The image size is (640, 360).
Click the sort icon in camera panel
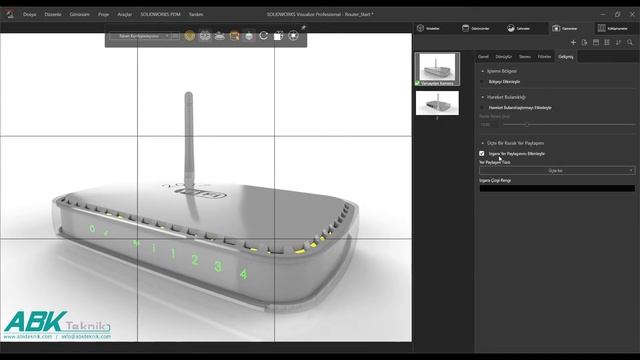pyautogui.click(x=618, y=42)
